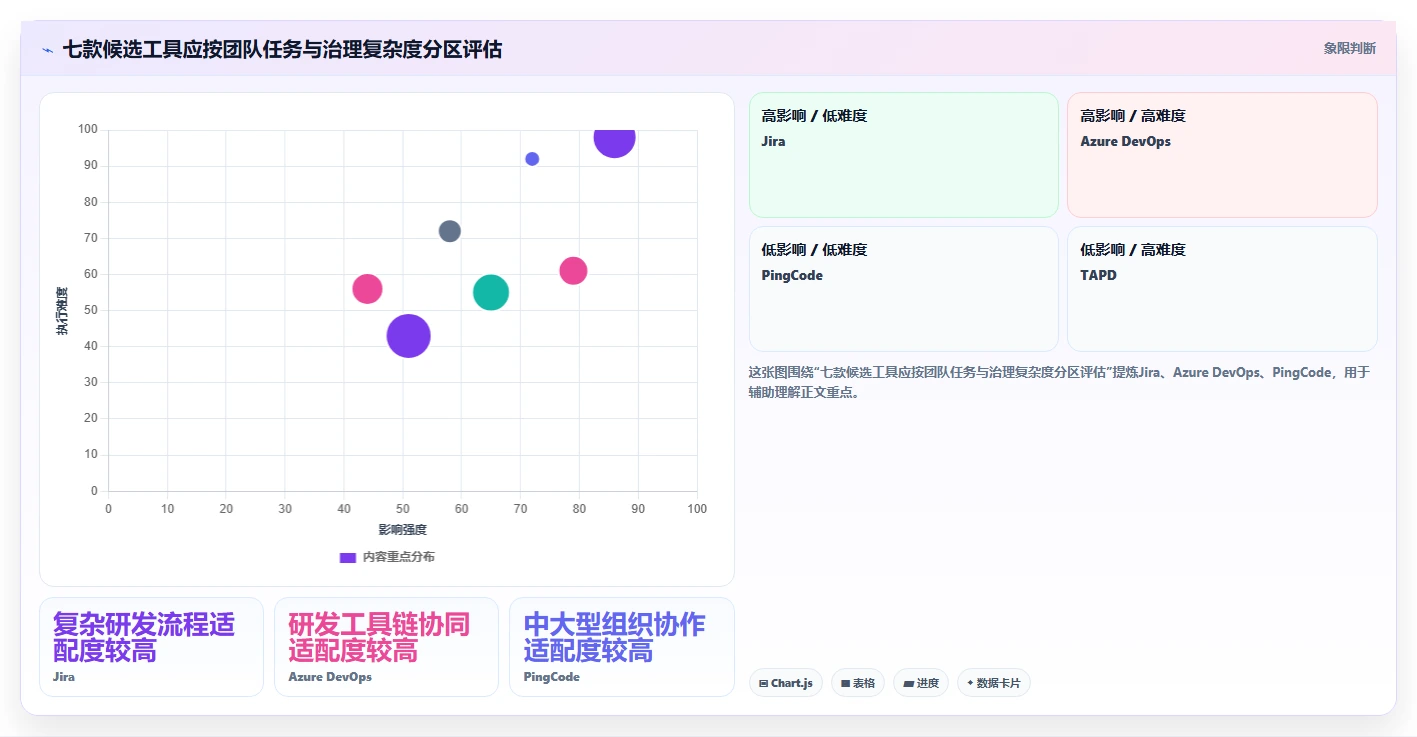Screen dimensions: 1417x737
Task: Click the Chart.js tag chip
Action: click(786, 683)
